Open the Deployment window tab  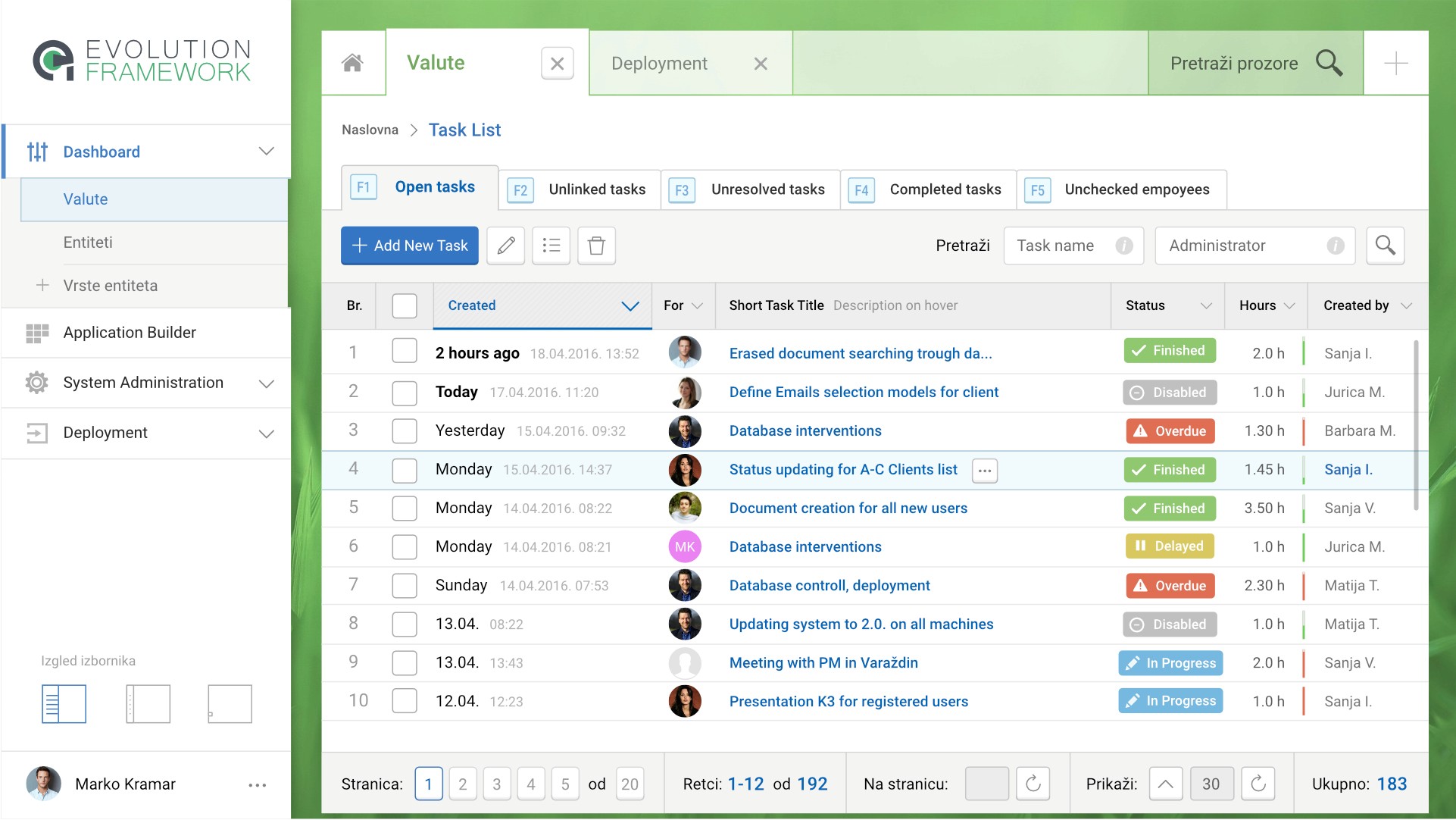tap(659, 64)
